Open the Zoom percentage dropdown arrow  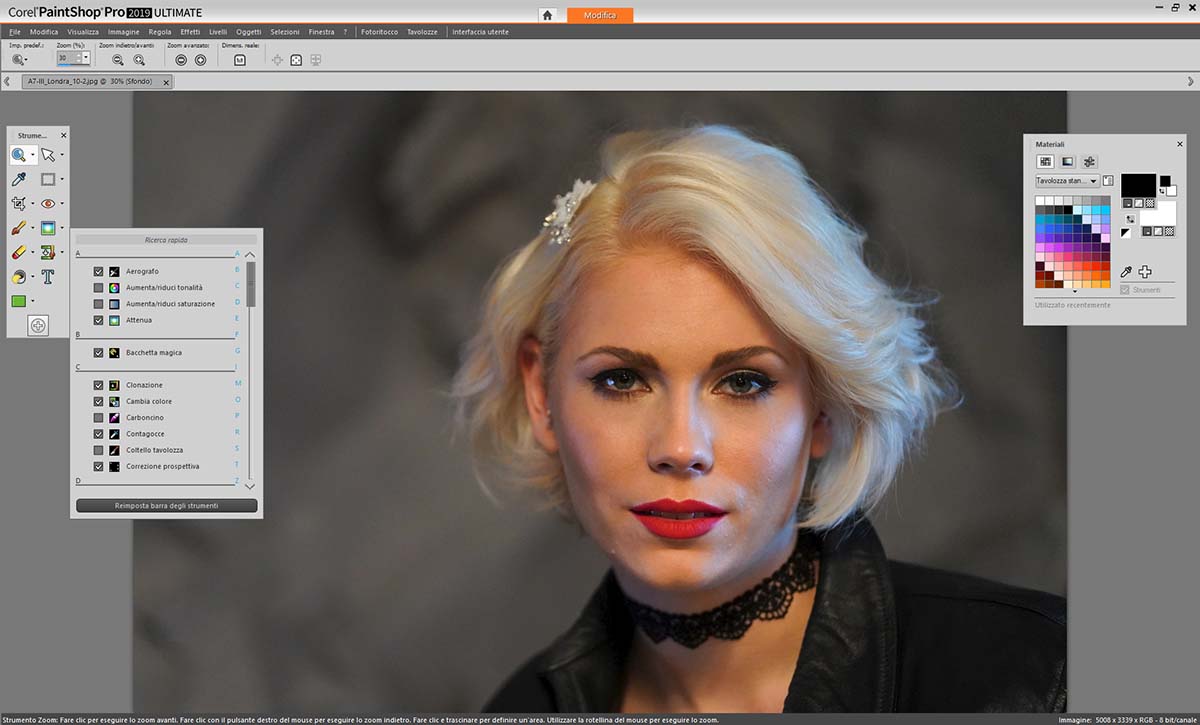(x=86, y=59)
